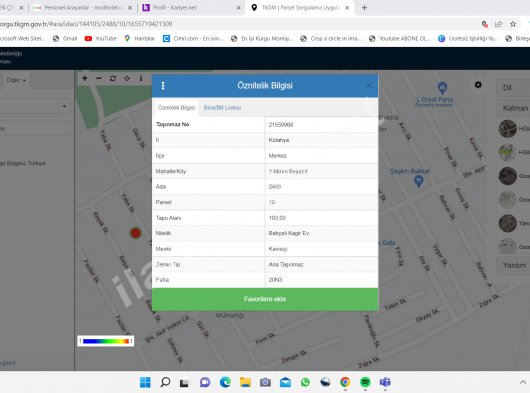Bookmark page with the star icon
Image resolution: width=530 pixels, height=393 pixels.
[513, 24]
